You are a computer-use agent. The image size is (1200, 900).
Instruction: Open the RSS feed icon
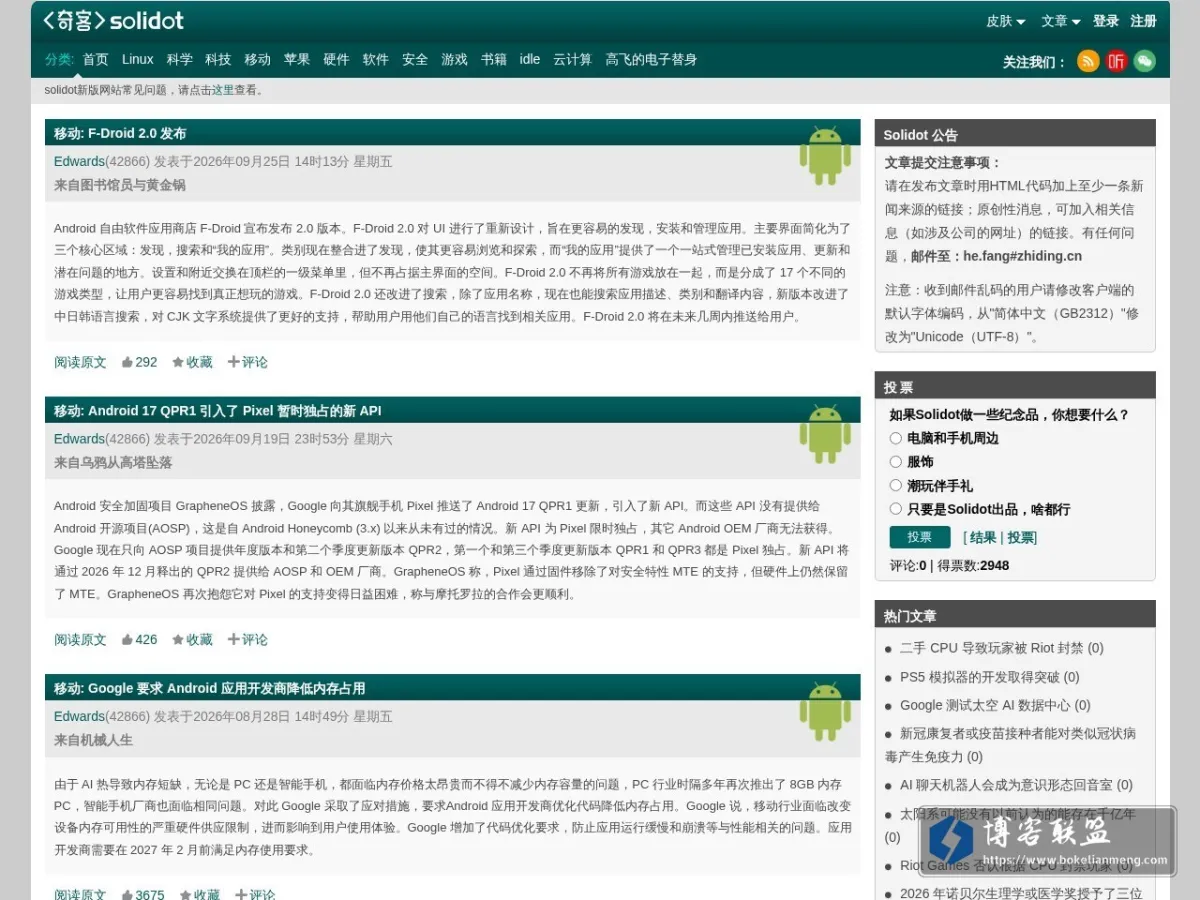pyautogui.click(x=1088, y=61)
